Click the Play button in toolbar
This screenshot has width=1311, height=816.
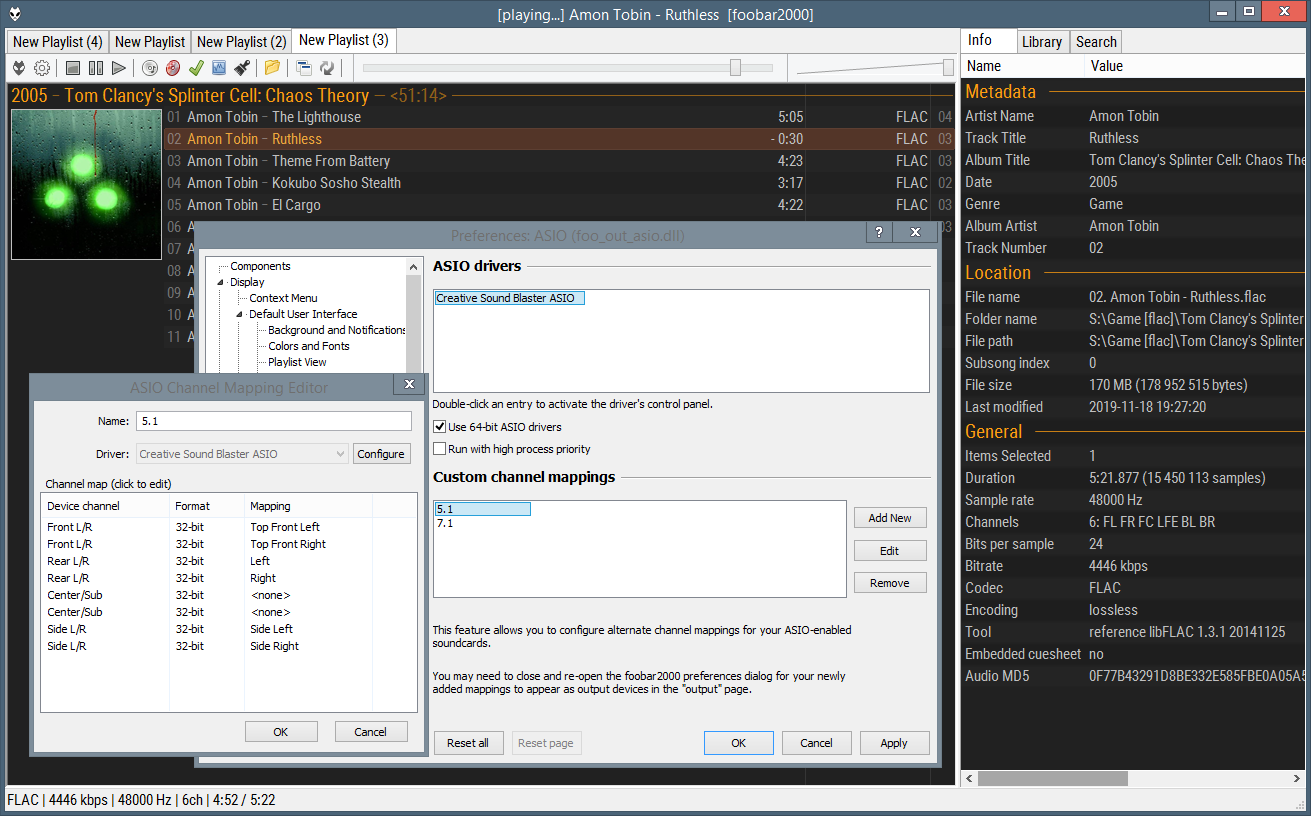click(x=119, y=68)
